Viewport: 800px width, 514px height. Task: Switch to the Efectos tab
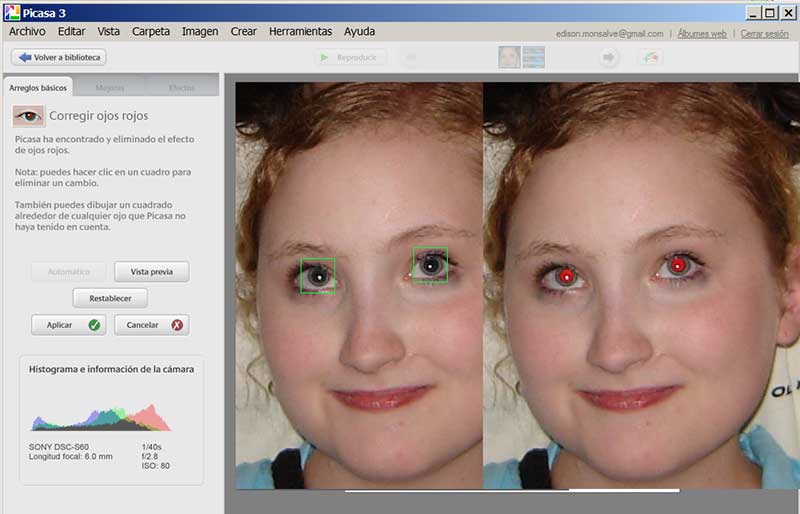tap(181, 88)
